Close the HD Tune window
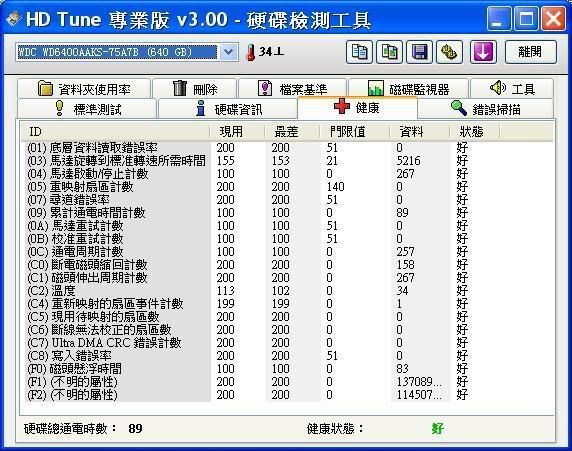Screen dimensions: 572x451 click(x=553, y=19)
